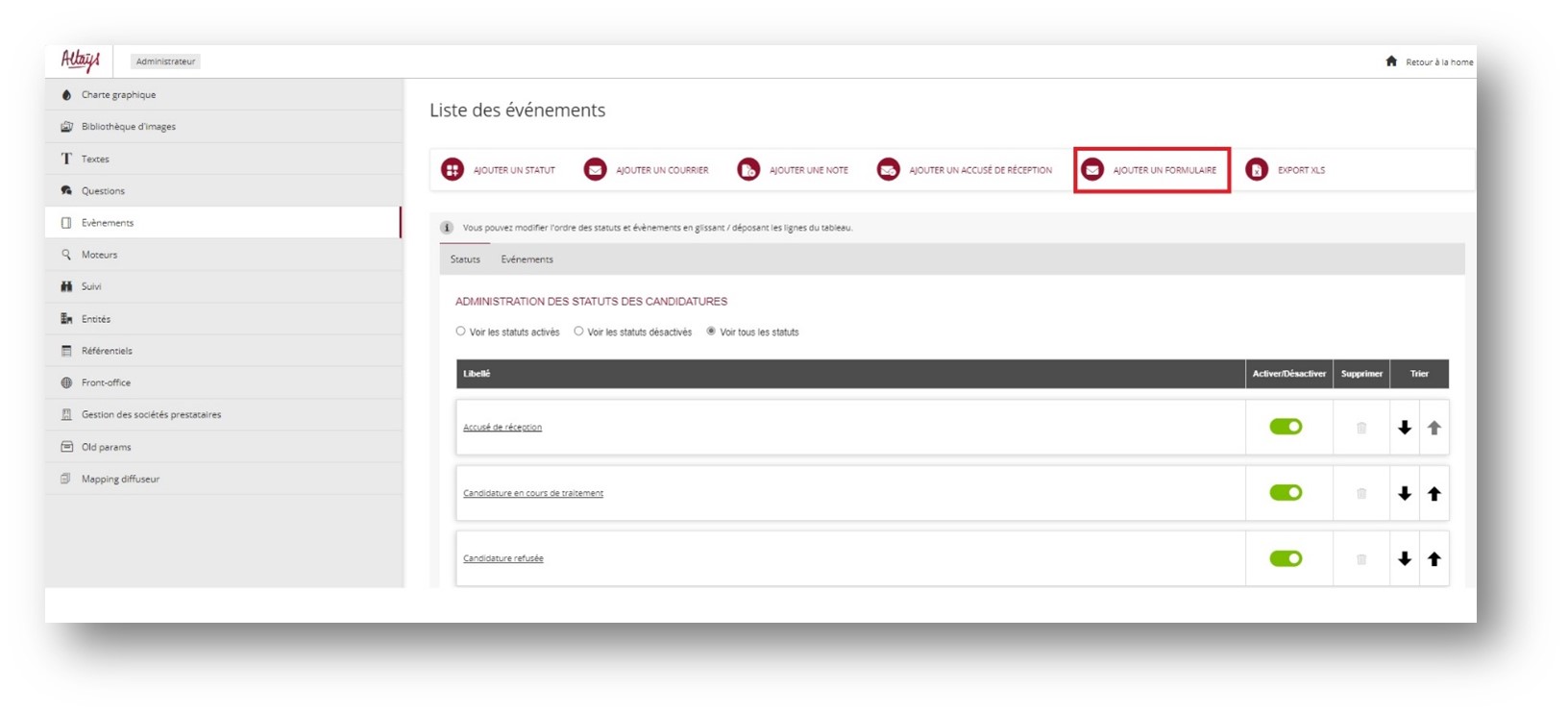Open Charte graphique in sidebar
This screenshot has height=714, width=1568.
coord(118,95)
